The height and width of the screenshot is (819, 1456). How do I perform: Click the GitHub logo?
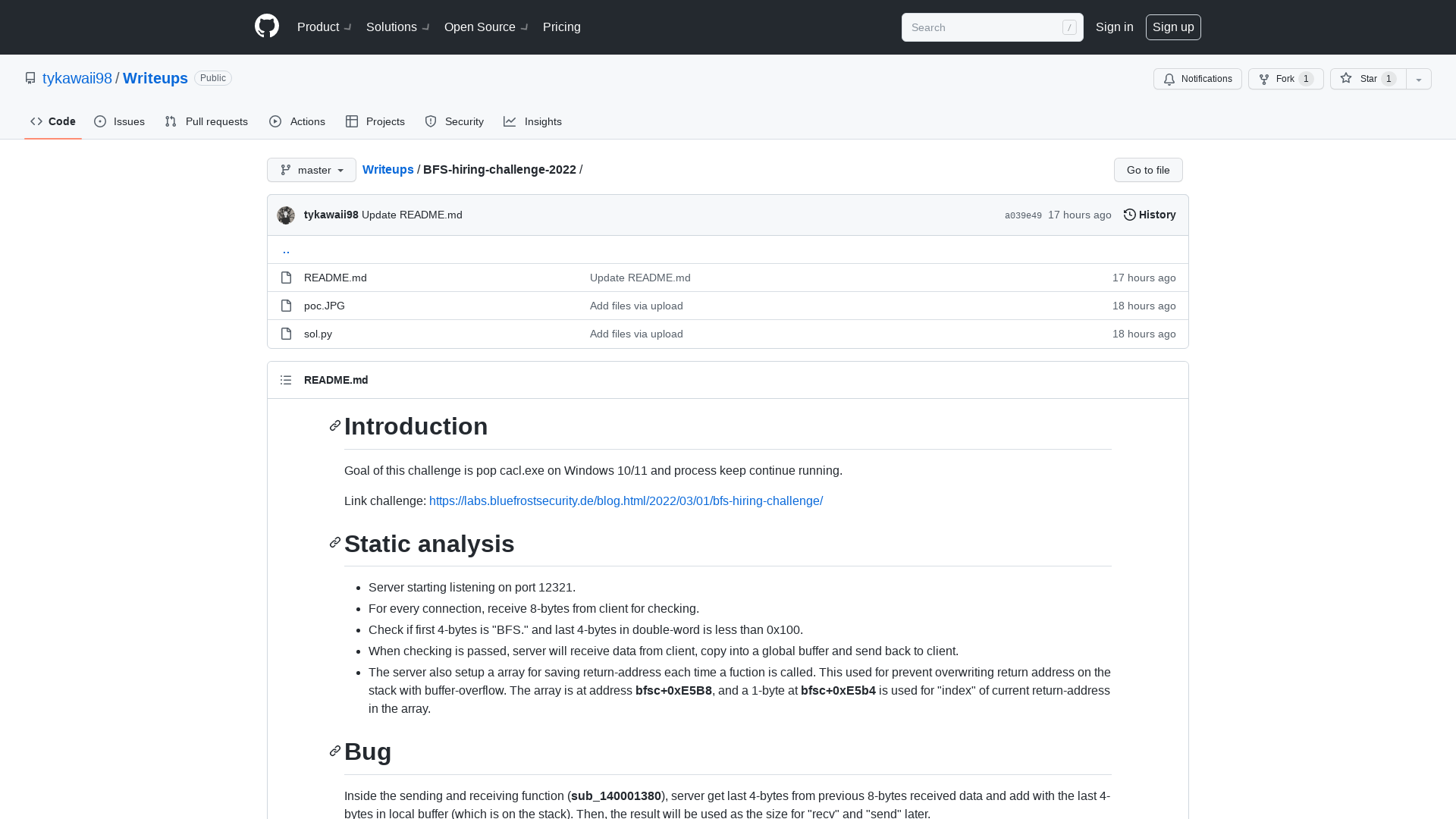click(x=266, y=26)
